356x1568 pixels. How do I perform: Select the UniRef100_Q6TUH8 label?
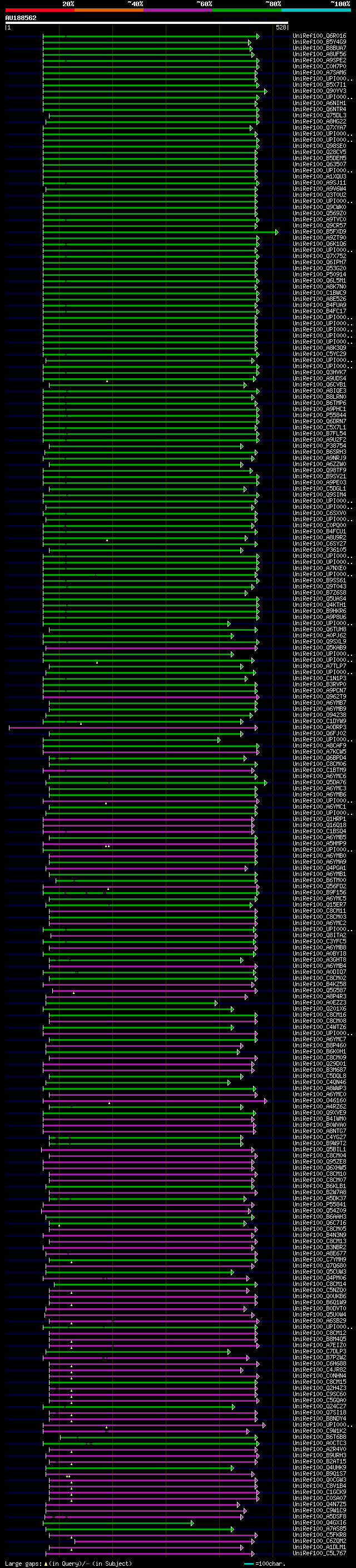click(x=319, y=630)
